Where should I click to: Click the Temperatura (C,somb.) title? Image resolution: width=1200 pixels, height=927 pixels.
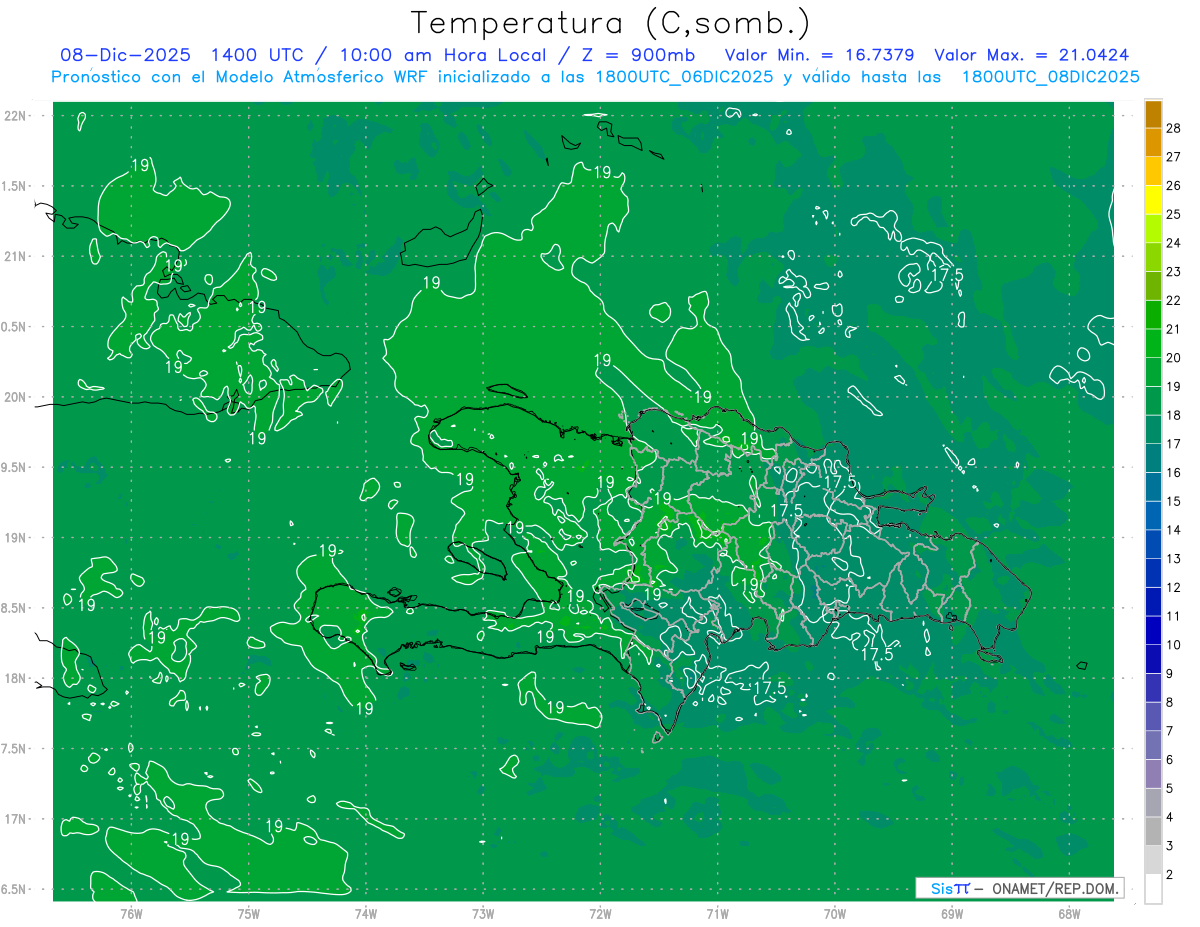coord(611,22)
